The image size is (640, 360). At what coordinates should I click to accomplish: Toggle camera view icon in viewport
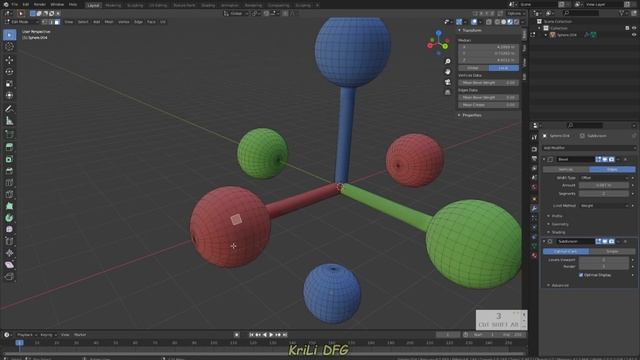coord(448,82)
